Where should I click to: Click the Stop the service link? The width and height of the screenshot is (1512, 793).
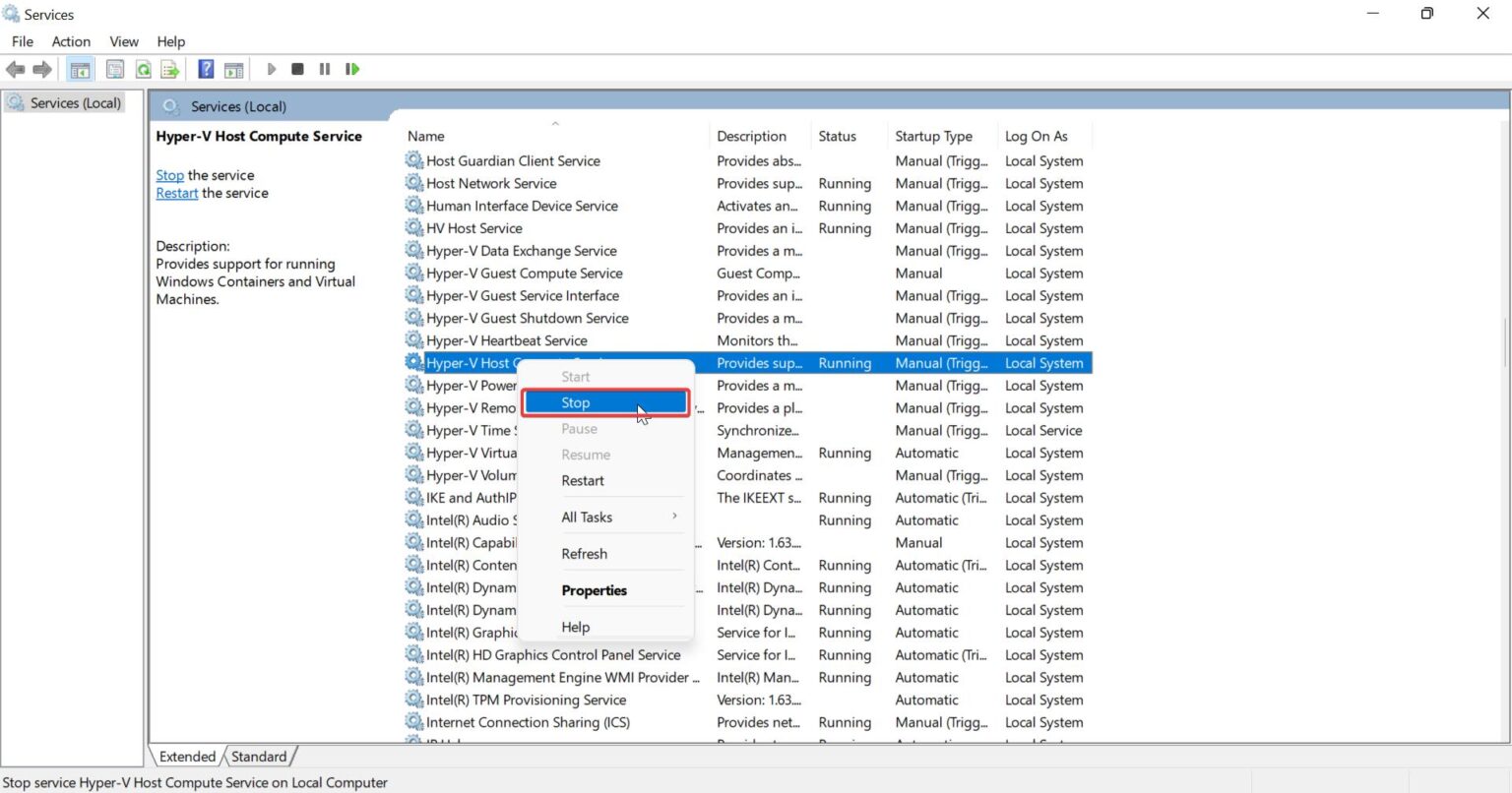click(169, 175)
